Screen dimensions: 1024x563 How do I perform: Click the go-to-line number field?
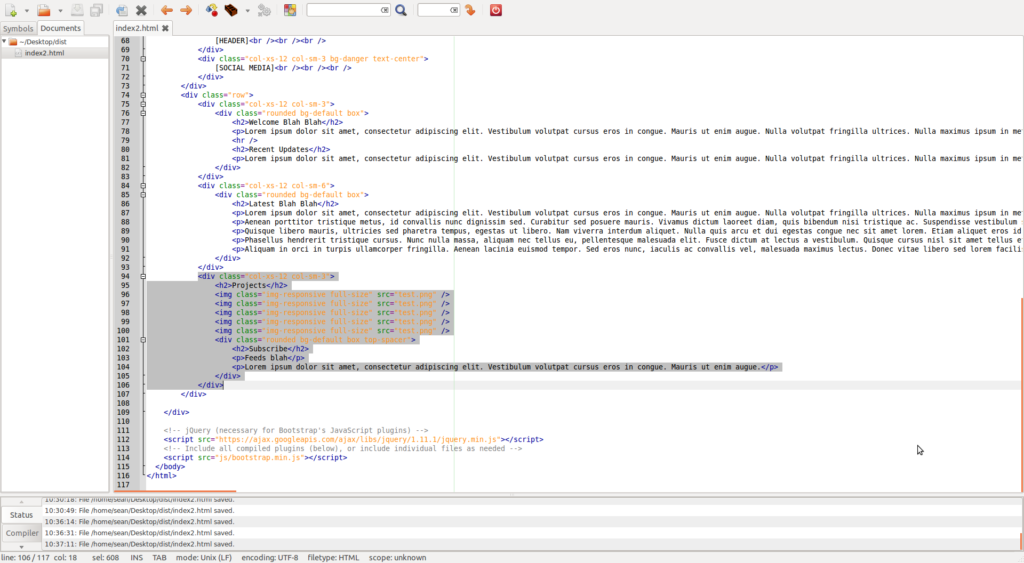click(434, 10)
